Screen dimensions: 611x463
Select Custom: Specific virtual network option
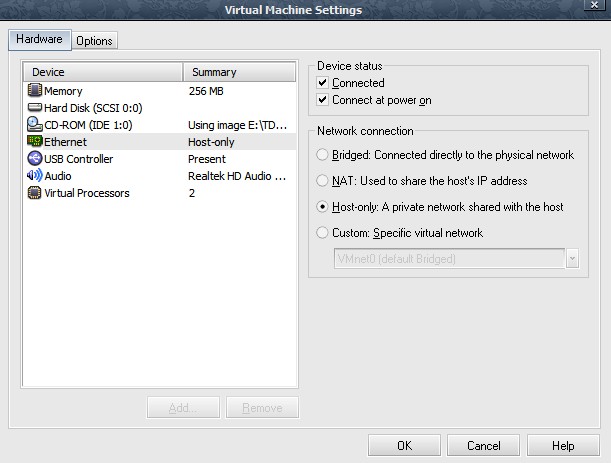(x=322, y=233)
